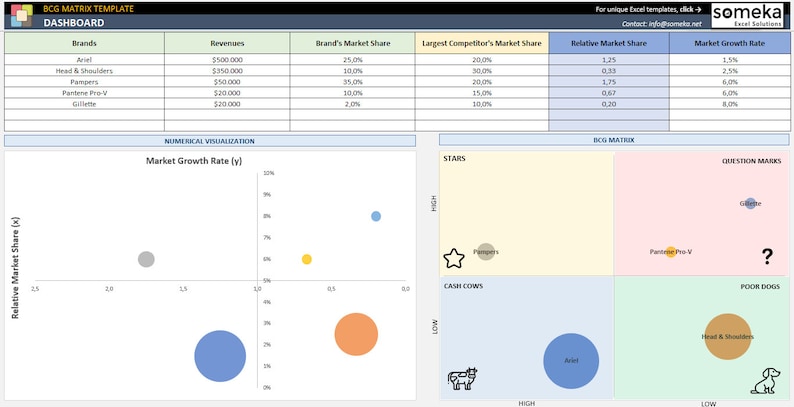Click the STARS quadrant label
The height and width of the screenshot is (407, 794).
[454, 158]
